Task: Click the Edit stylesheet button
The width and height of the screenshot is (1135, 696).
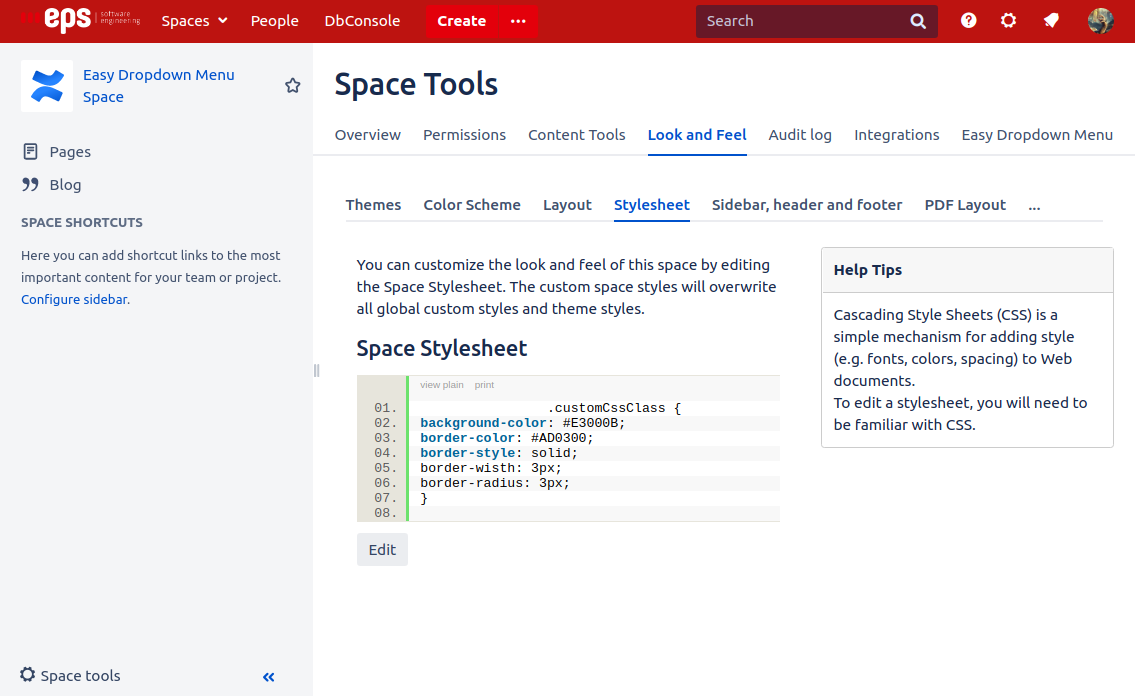Action: pyautogui.click(x=382, y=550)
